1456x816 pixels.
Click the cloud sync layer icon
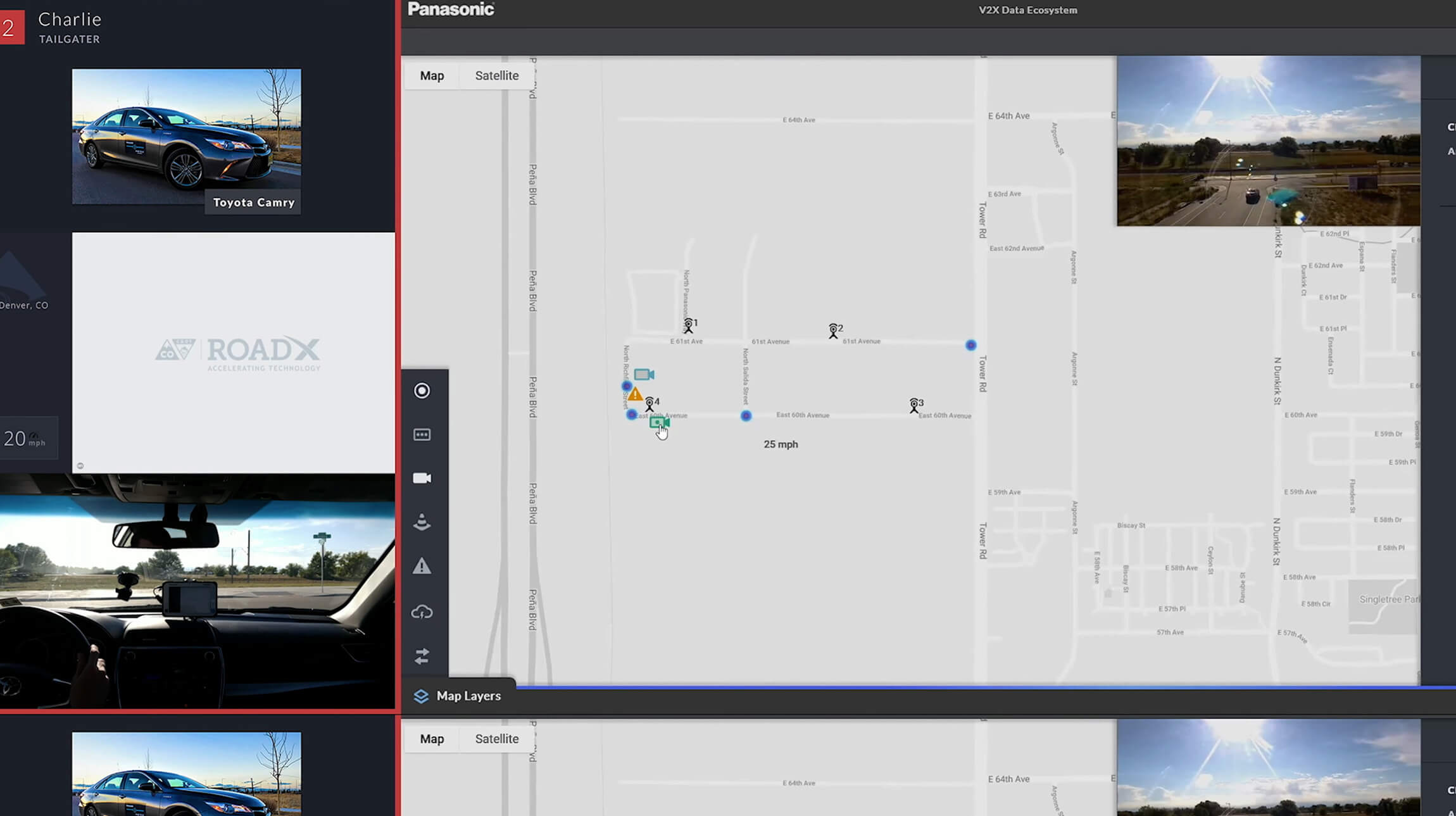pos(422,612)
